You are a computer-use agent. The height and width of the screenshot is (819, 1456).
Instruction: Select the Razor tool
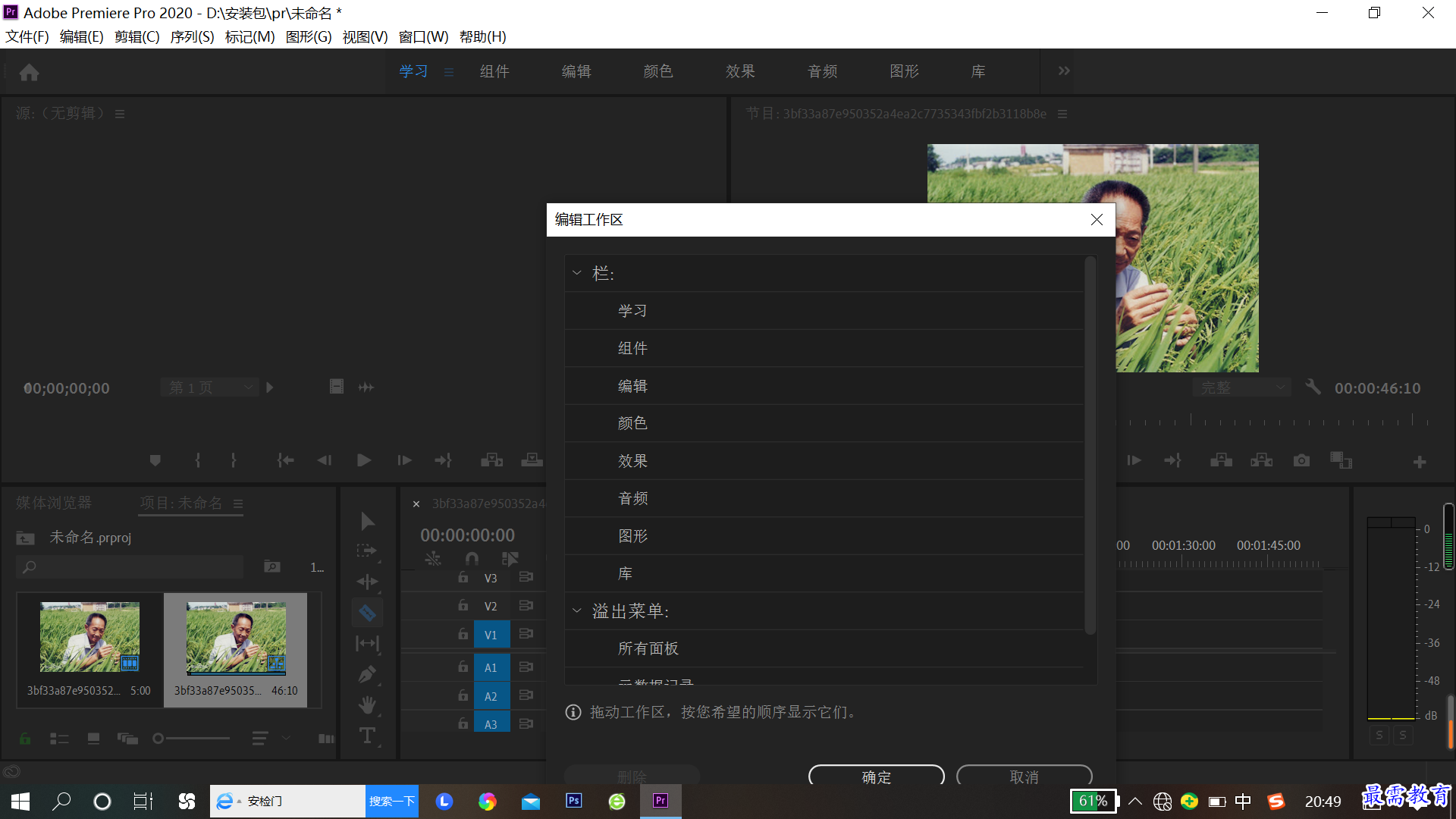click(368, 613)
